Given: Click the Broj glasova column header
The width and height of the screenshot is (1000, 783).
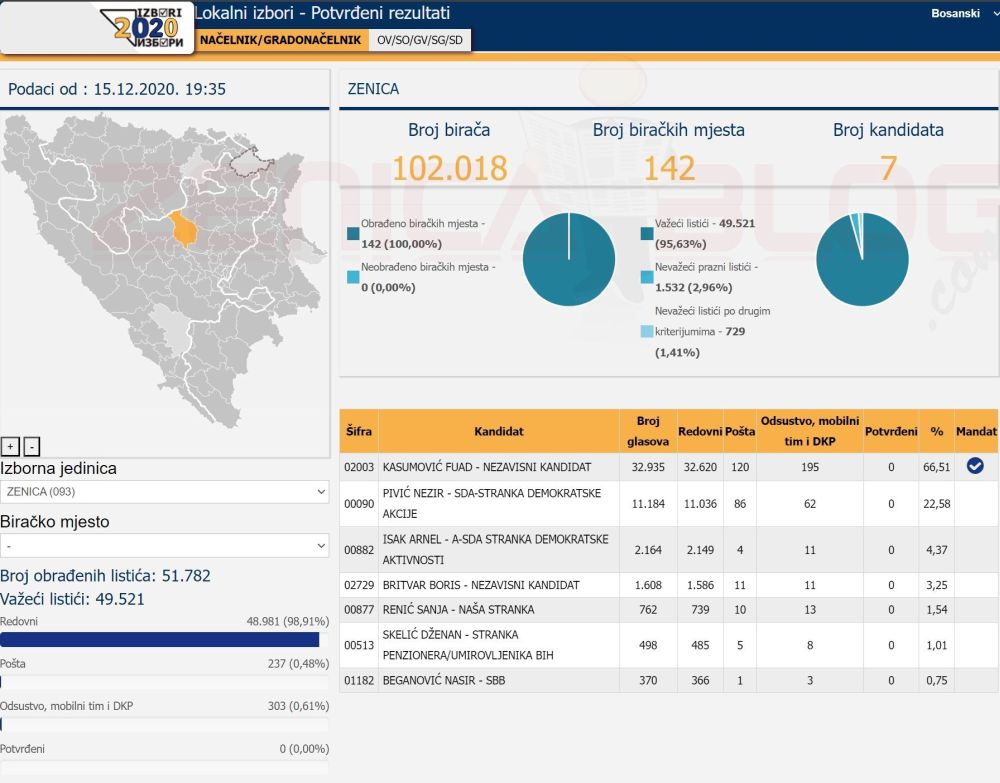Looking at the screenshot, I should point(647,431).
